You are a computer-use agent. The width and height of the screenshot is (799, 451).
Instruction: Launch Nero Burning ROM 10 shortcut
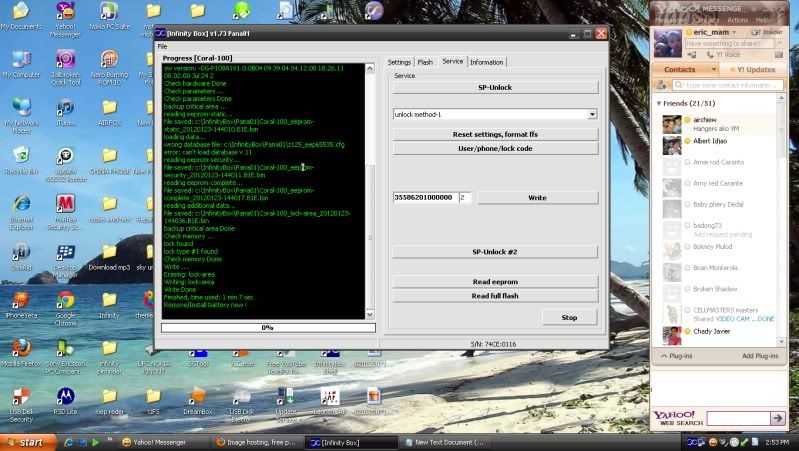coord(109,67)
